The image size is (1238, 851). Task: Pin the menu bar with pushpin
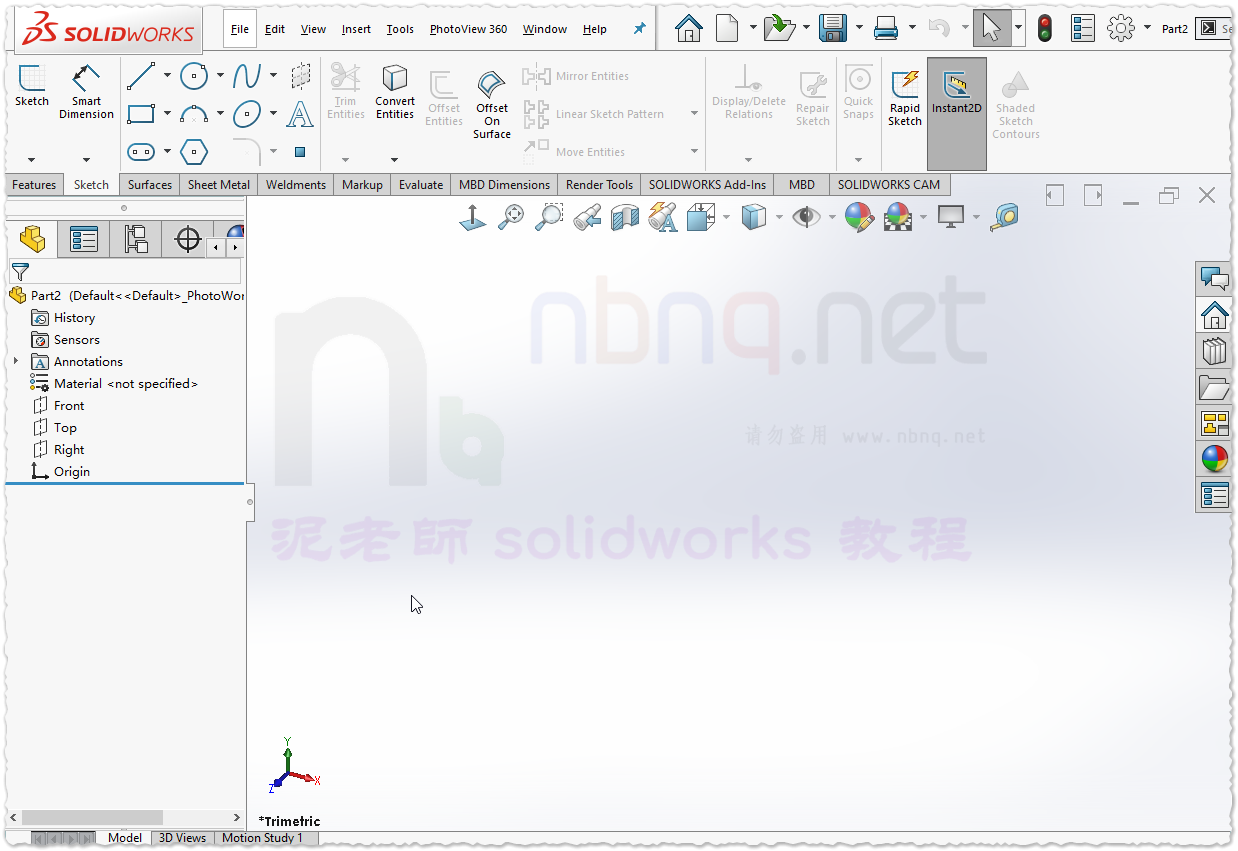pyautogui.click(x=640, y=29)
